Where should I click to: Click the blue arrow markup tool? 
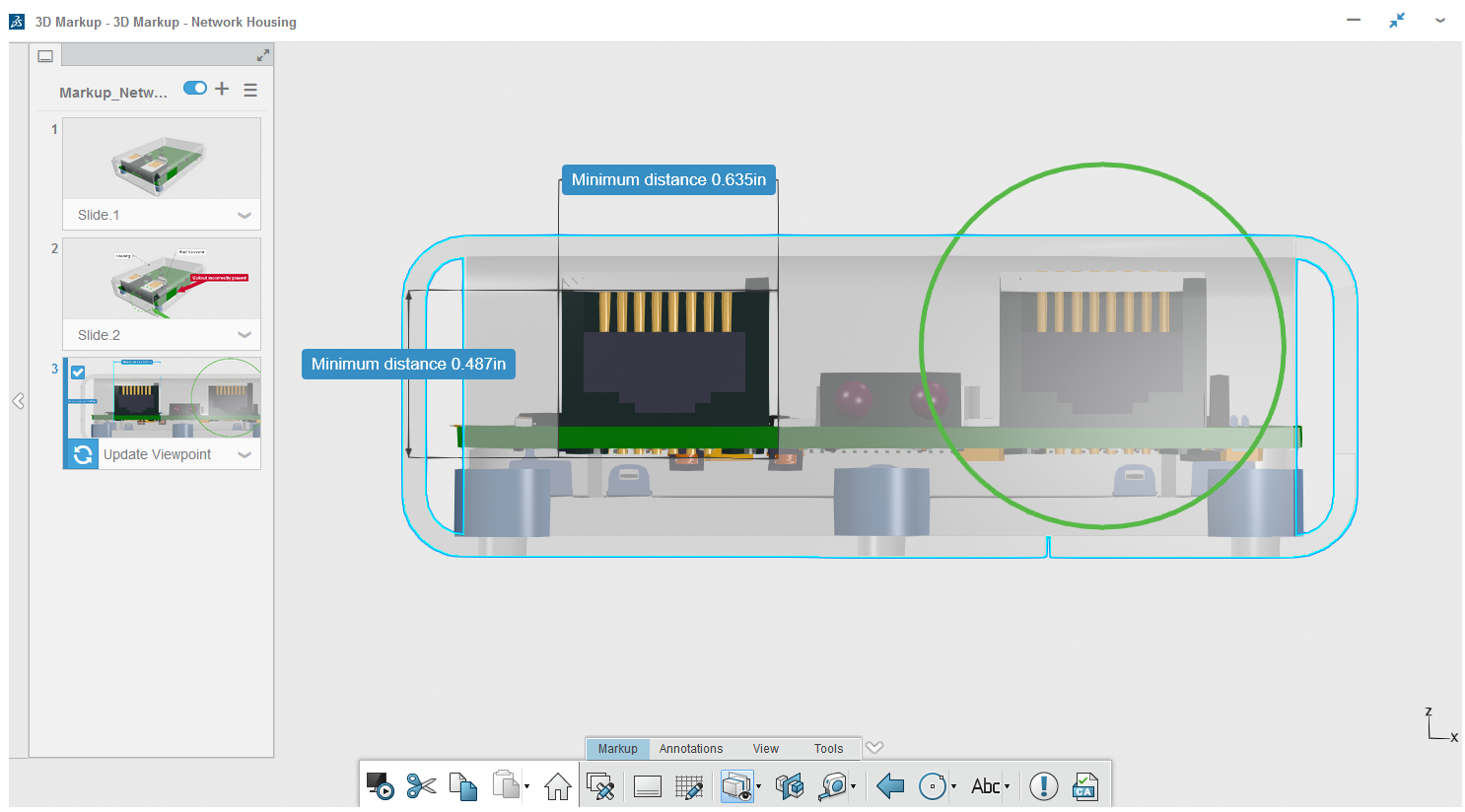point(890,785)
